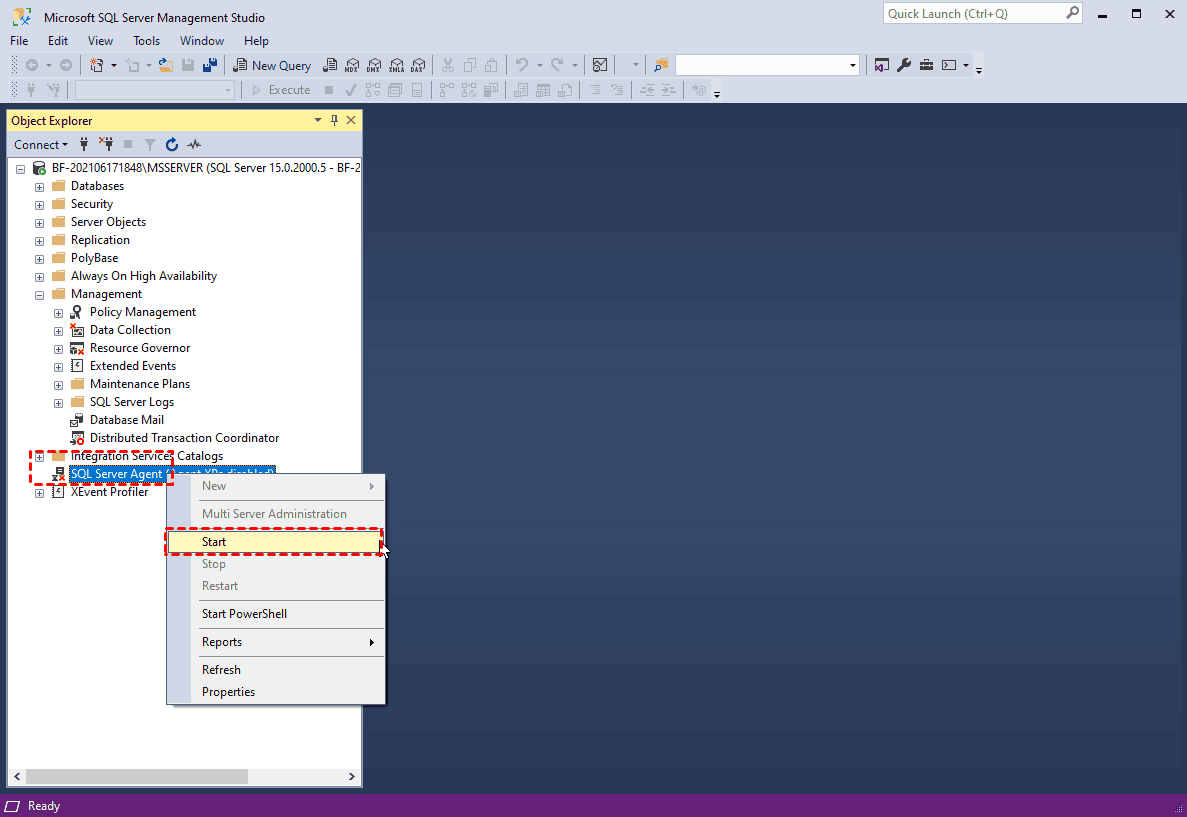
Task: Click the Refresh icon in Object Explorer toolbar
Action: pos(172,145)
